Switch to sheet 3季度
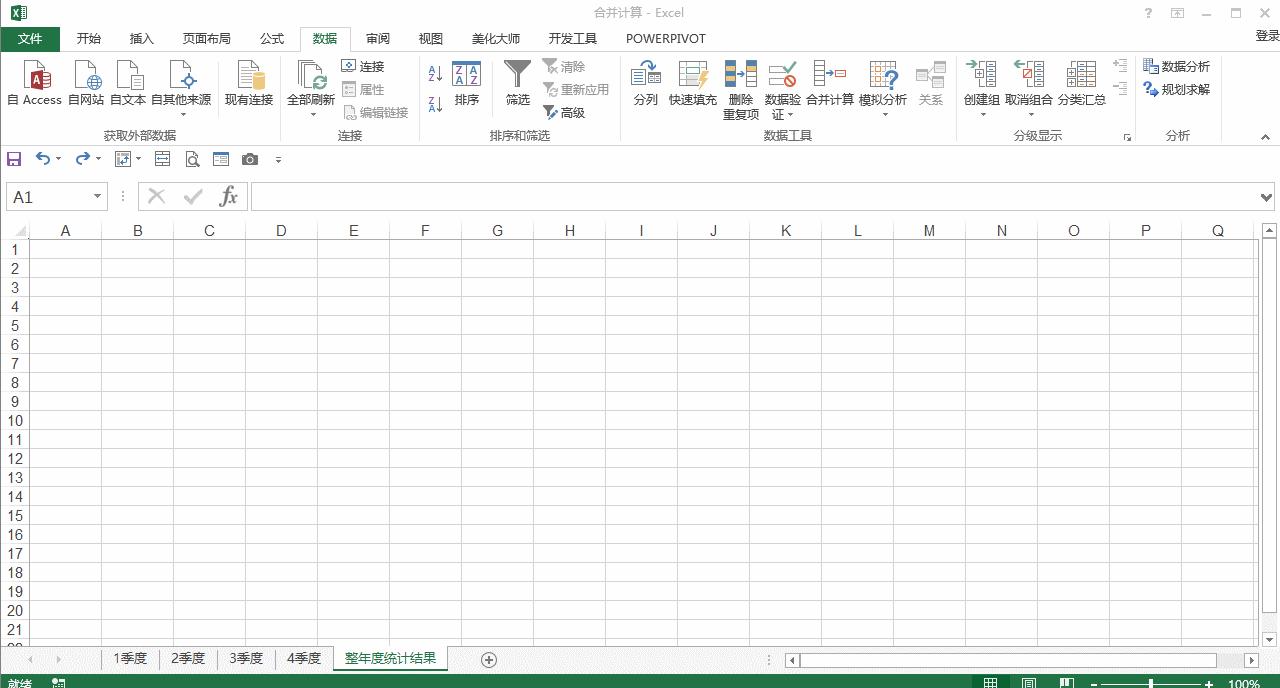 (246, 658)
